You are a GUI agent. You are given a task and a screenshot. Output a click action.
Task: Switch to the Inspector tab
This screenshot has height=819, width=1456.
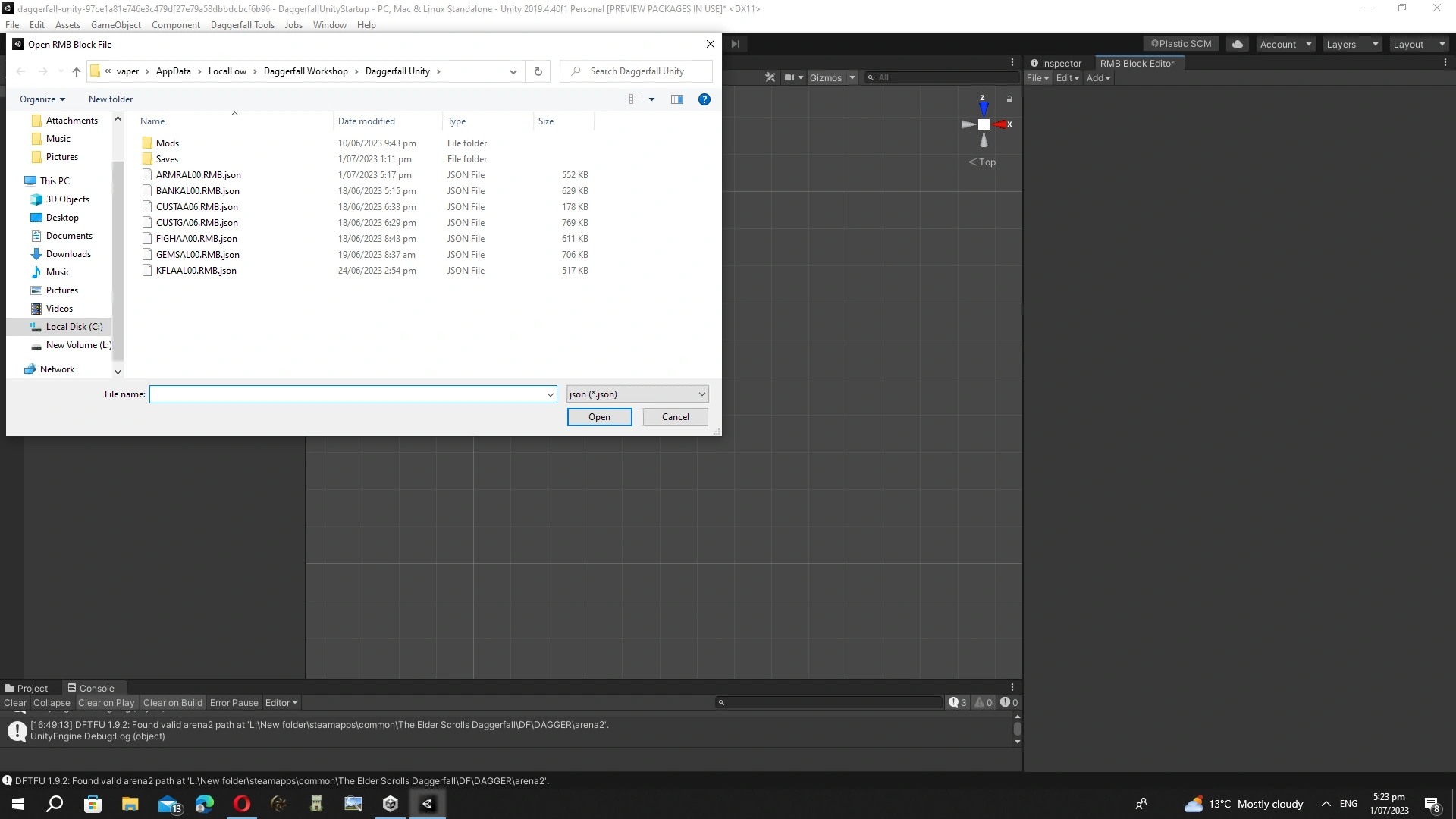(x=1056, y=64)
